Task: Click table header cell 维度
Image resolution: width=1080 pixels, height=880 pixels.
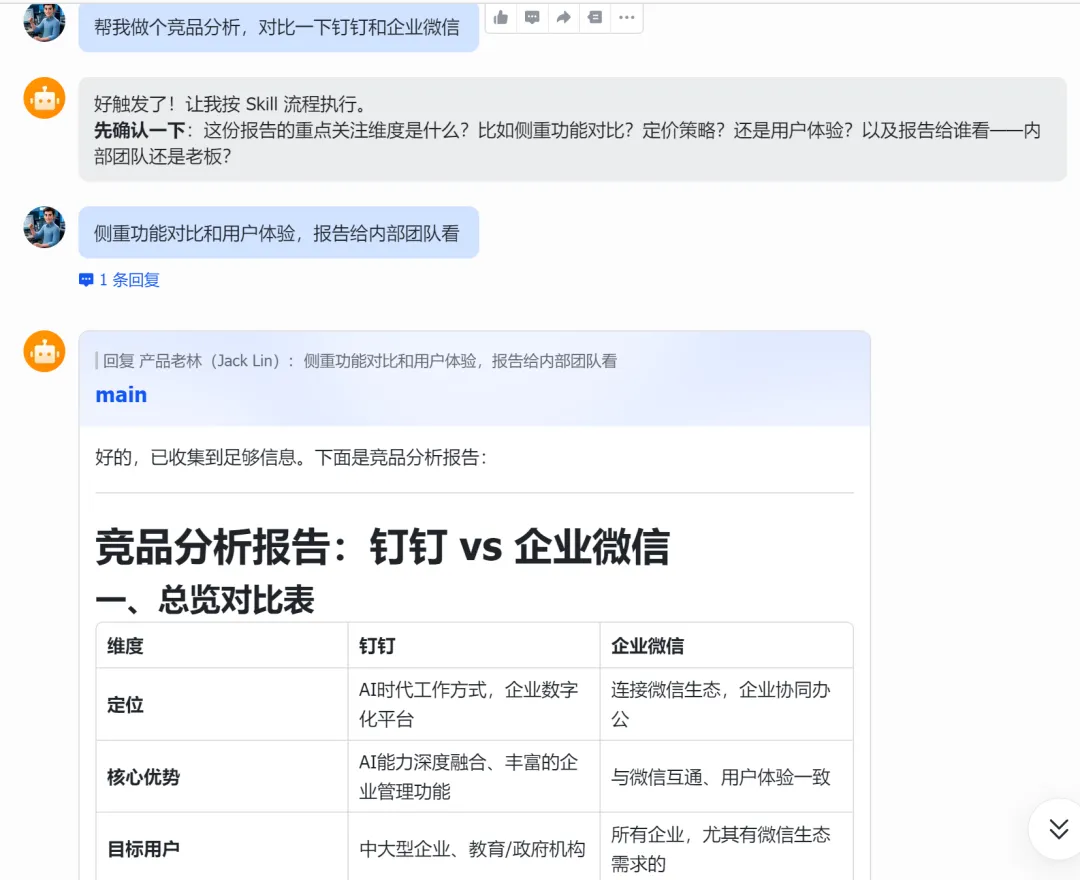Action: pyautogui.click(x=222, y=645)
